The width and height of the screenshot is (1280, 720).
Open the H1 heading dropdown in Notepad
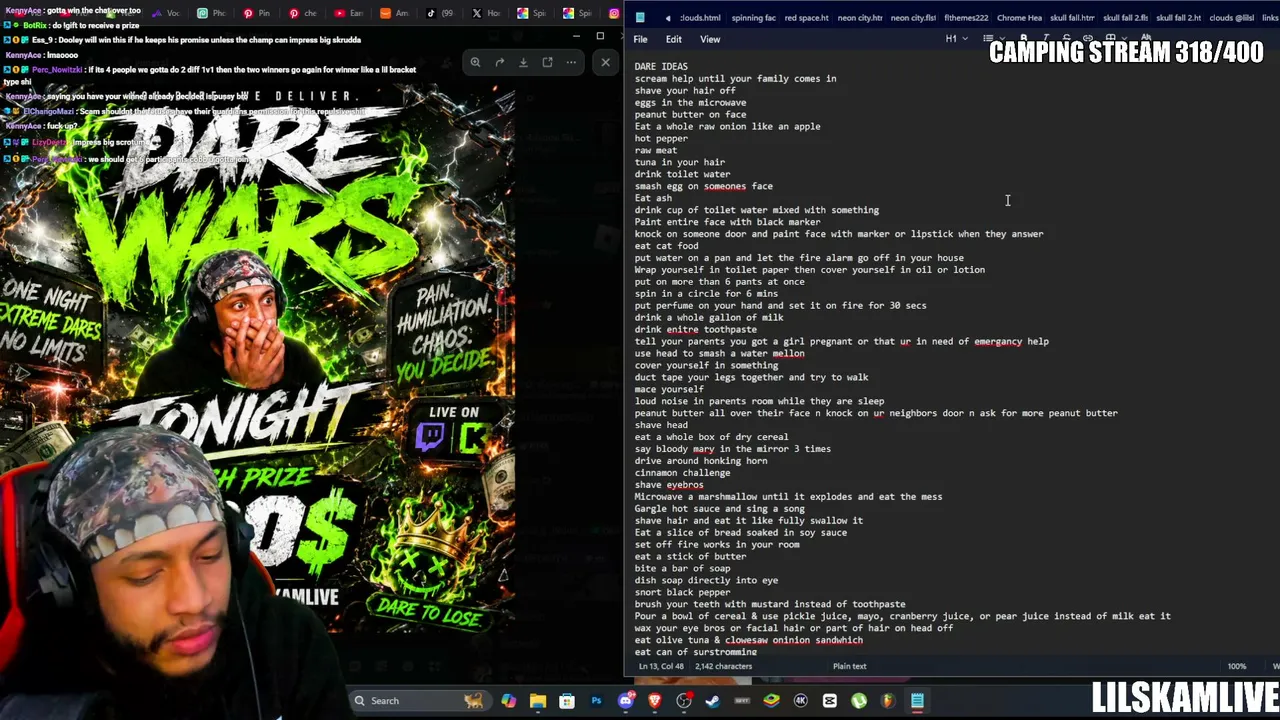pyautogui.click(x=955, y=39)
